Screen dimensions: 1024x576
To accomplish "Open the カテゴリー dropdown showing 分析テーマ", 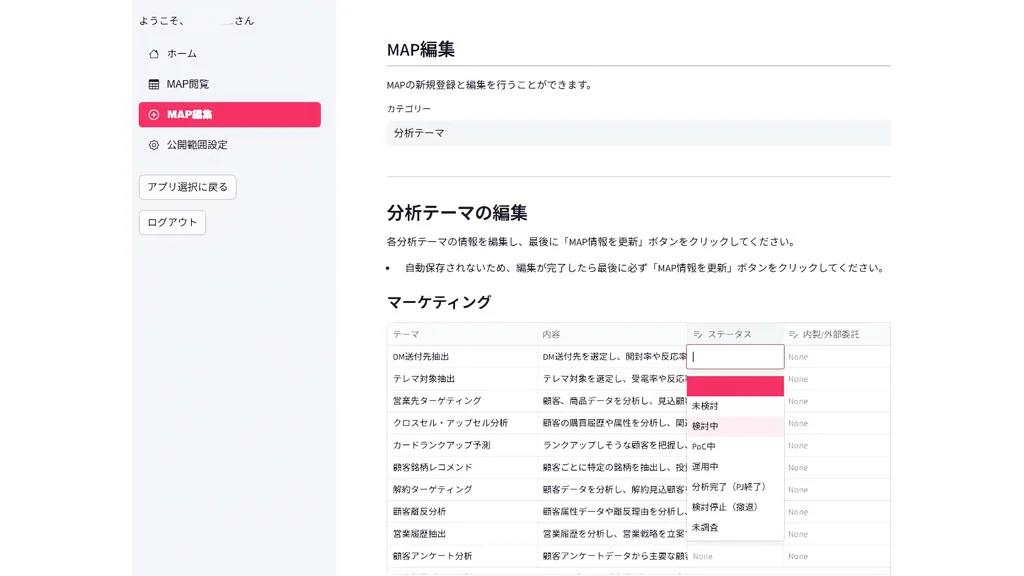I will coord(638,133).
